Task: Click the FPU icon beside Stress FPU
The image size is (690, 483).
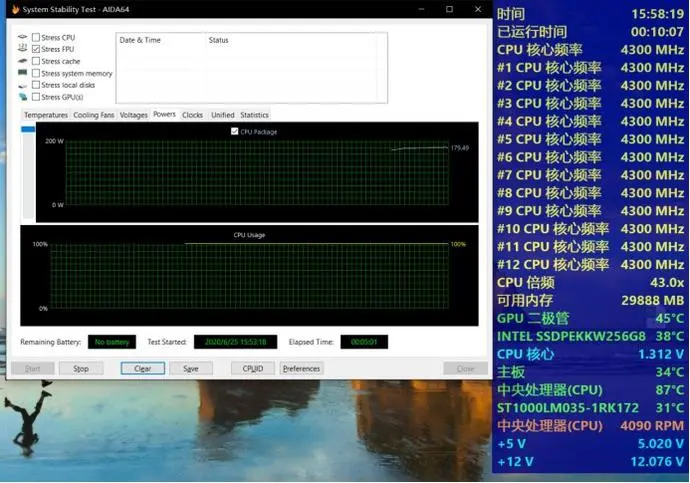Action: click(x=22, y=48)
